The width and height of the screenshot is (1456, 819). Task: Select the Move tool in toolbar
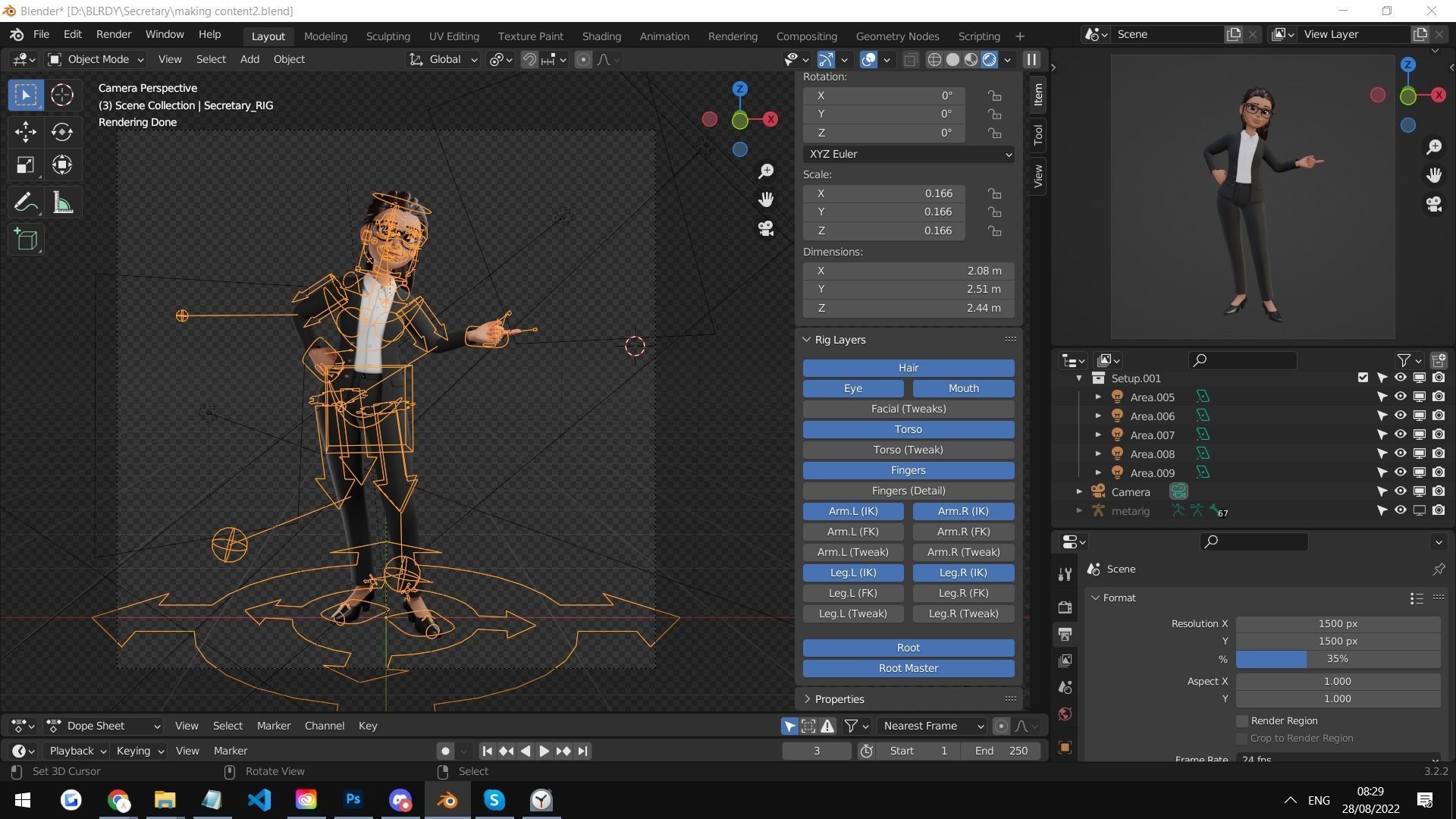[x=25, y=131]
